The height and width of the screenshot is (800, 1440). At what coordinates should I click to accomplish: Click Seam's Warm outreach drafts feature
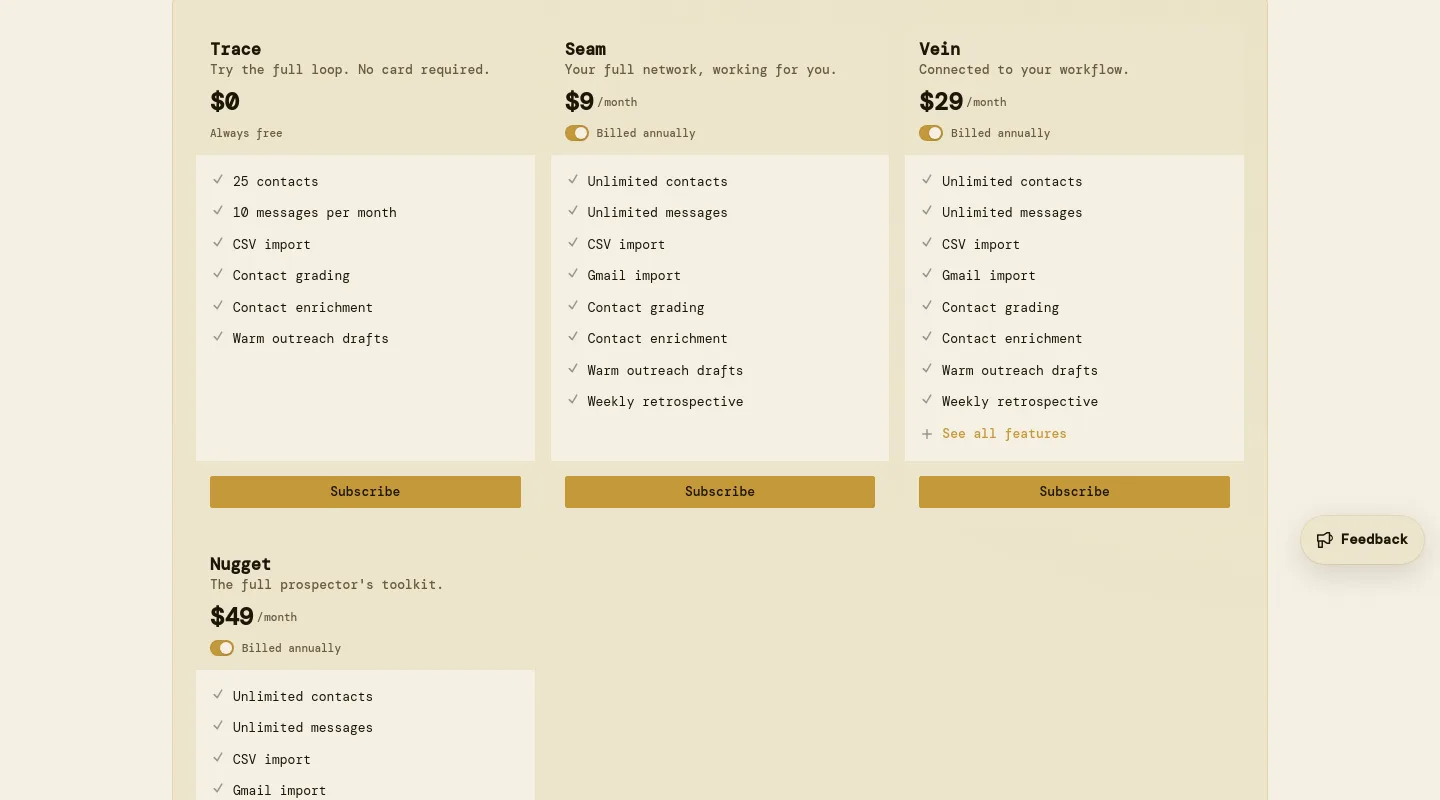click(x=665, y=370)
